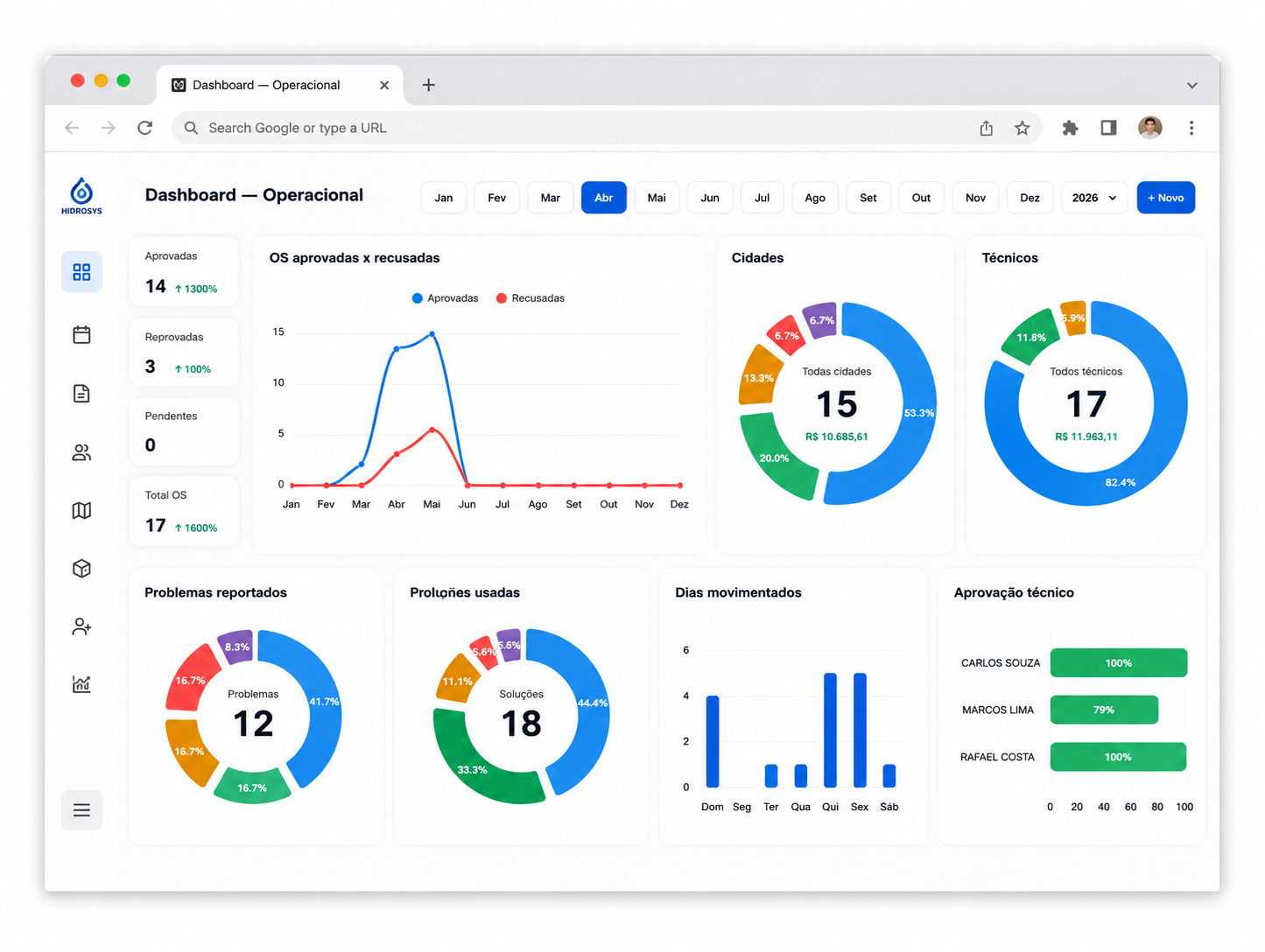The image size is (1265, 952).
Task: Open the browser three-dot menu
Action: pyautogui.click(x=1191, y=128)
